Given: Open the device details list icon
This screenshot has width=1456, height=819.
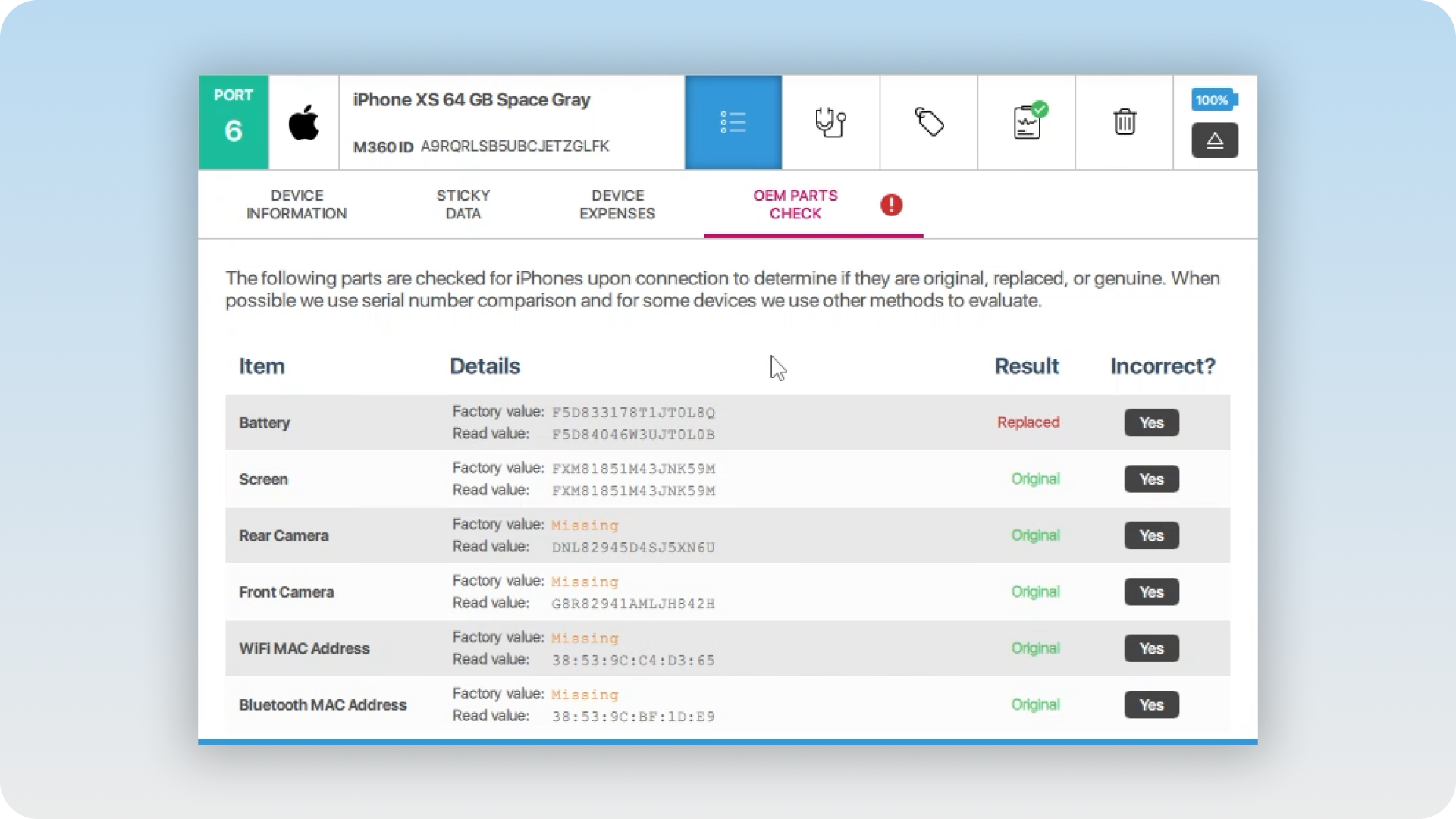Looking at the screenshot, I should click(x=733, y=122).
